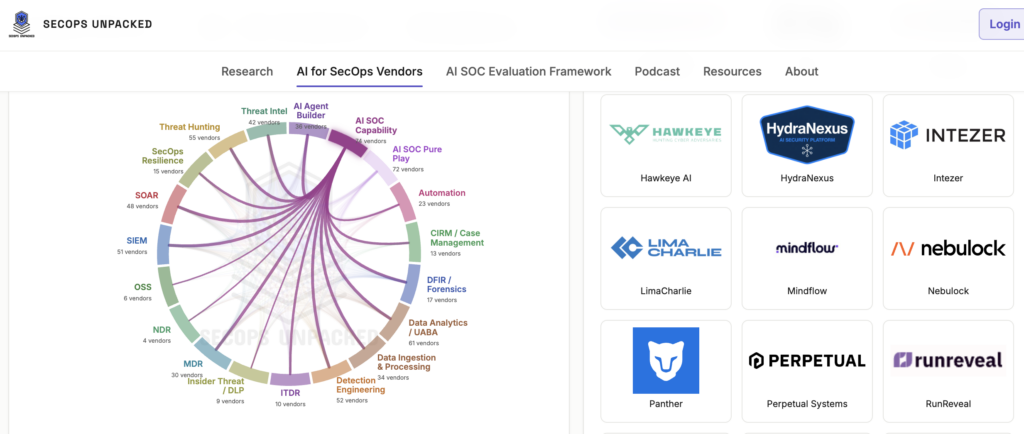Go to the Research tab
This screenshot has height=434, width=1024.
[247, 72]
